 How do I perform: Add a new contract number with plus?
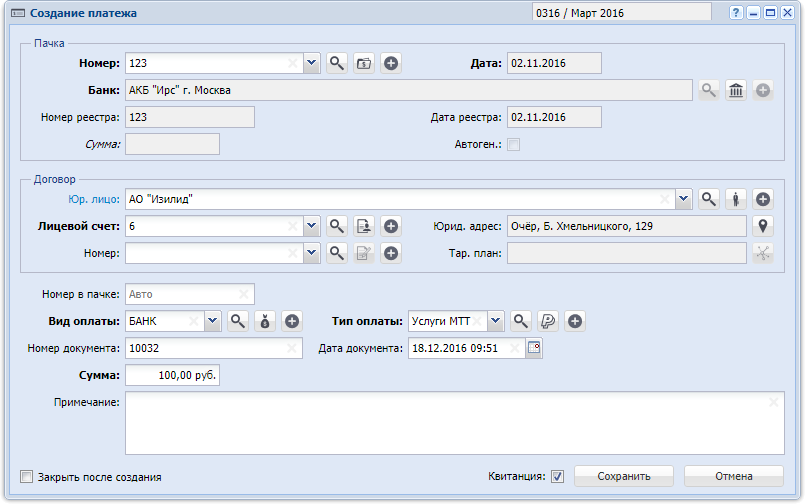tap(391, 253)
